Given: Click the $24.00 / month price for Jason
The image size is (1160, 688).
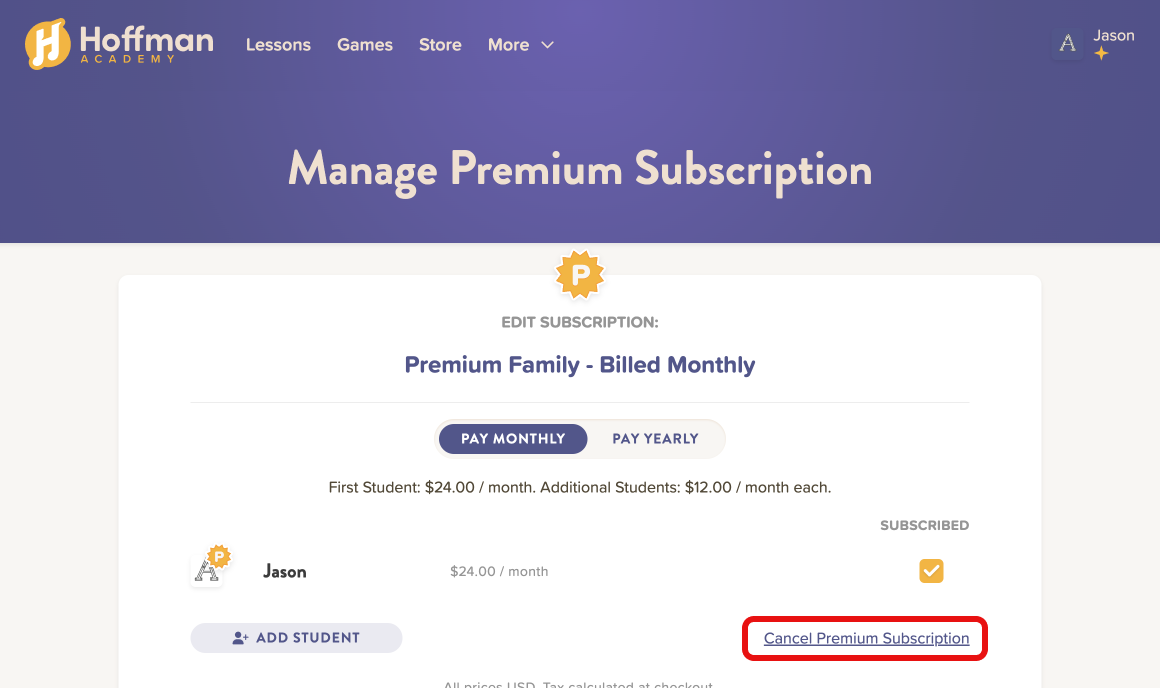Looking at the screenshot, I should click(499, 572).
